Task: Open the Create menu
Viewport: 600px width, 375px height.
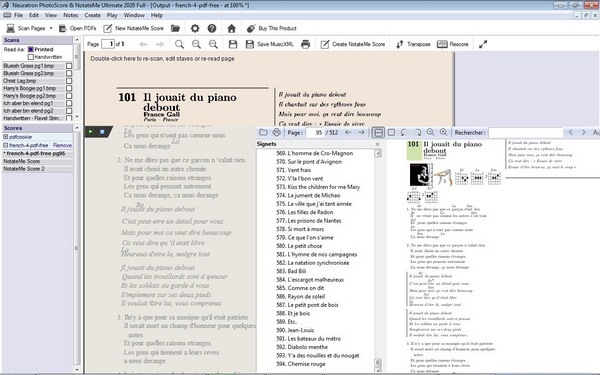Action: (x=93, y=15)
